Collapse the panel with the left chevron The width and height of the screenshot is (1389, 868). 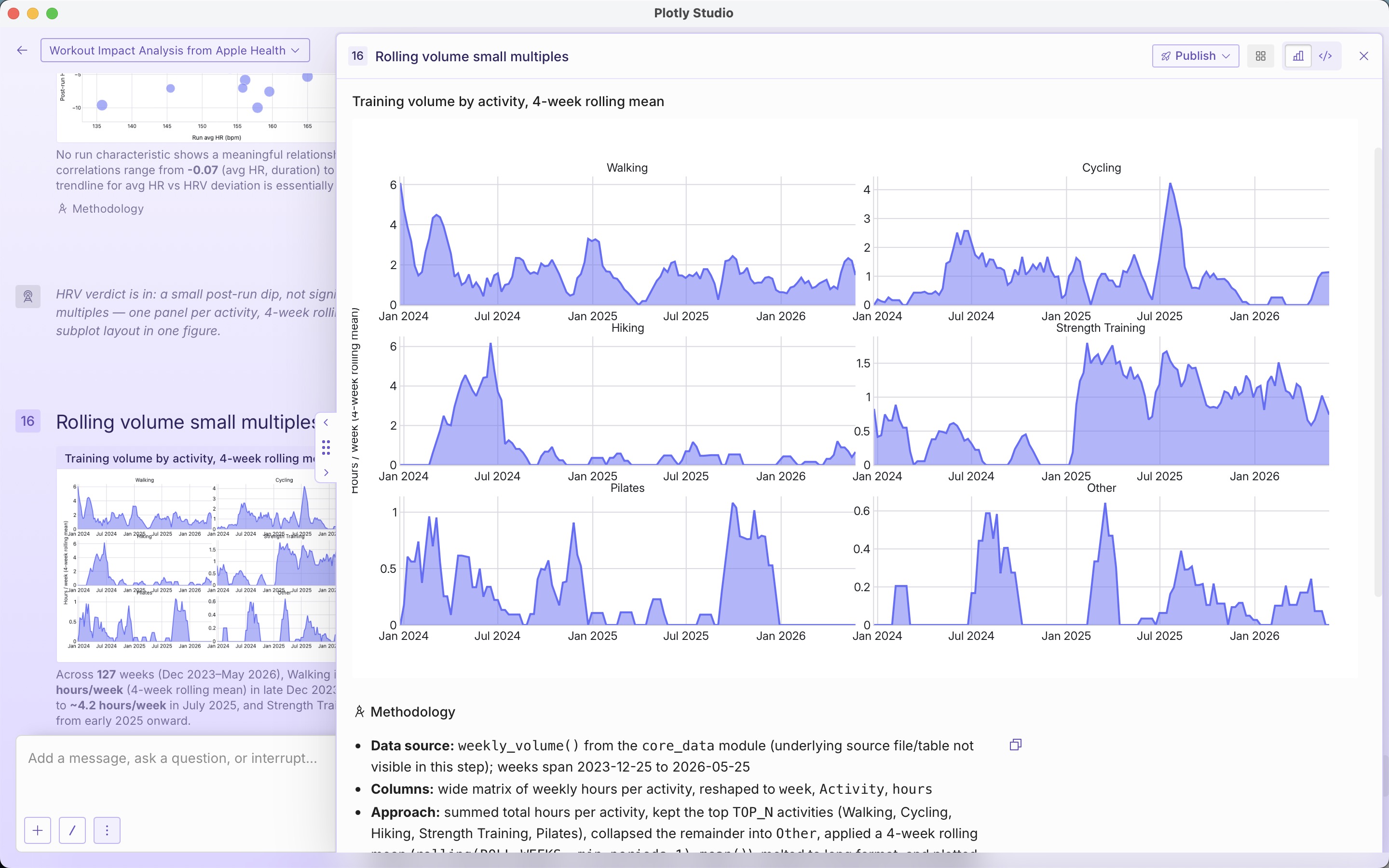click(326, 422)
